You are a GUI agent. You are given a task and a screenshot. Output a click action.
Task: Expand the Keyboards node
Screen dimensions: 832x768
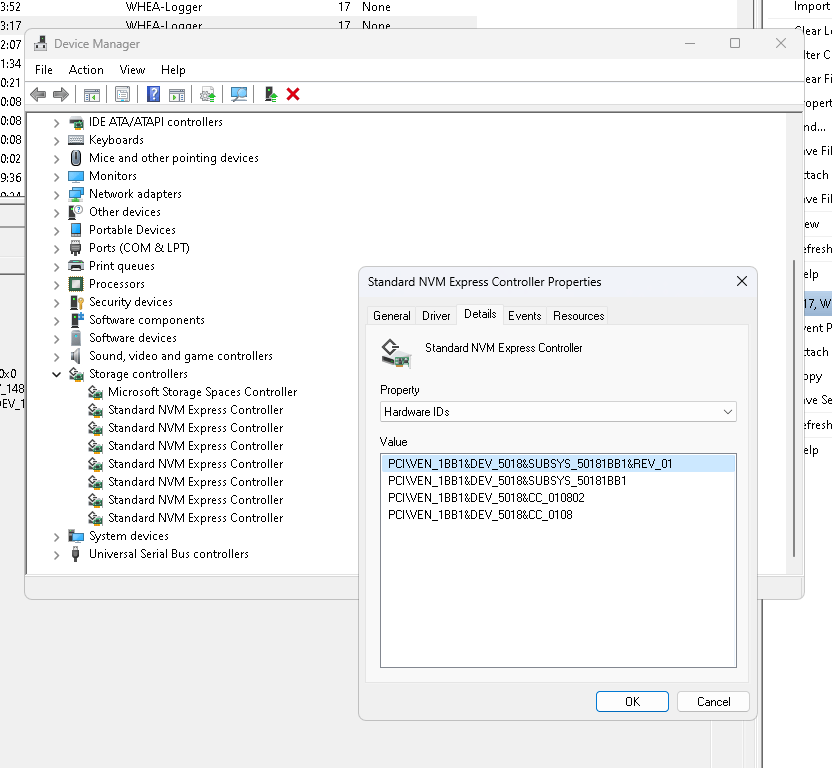click(x=56, y=141)
